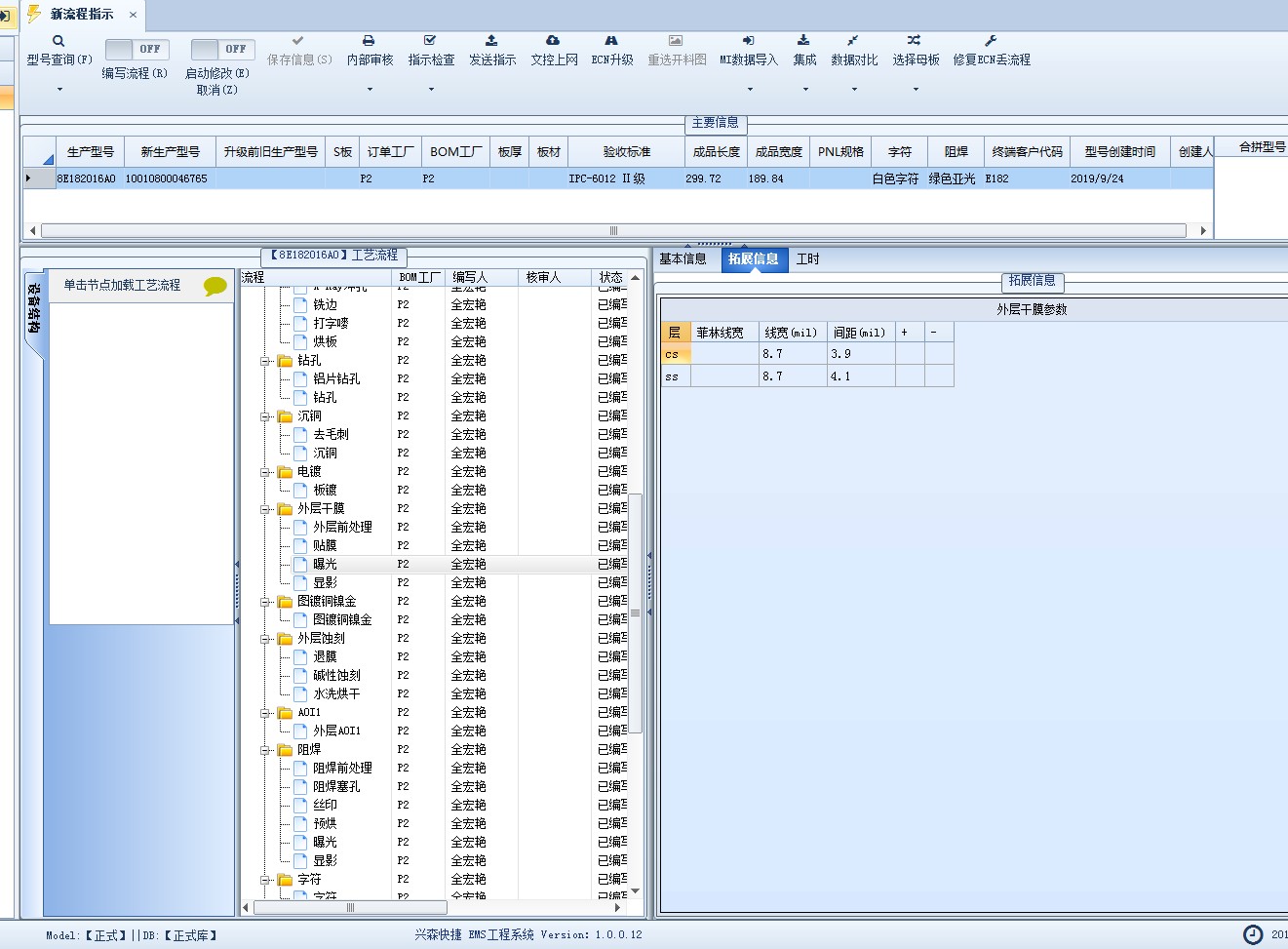Select the 8E182016A0 row in main grid

coord(618,178)
